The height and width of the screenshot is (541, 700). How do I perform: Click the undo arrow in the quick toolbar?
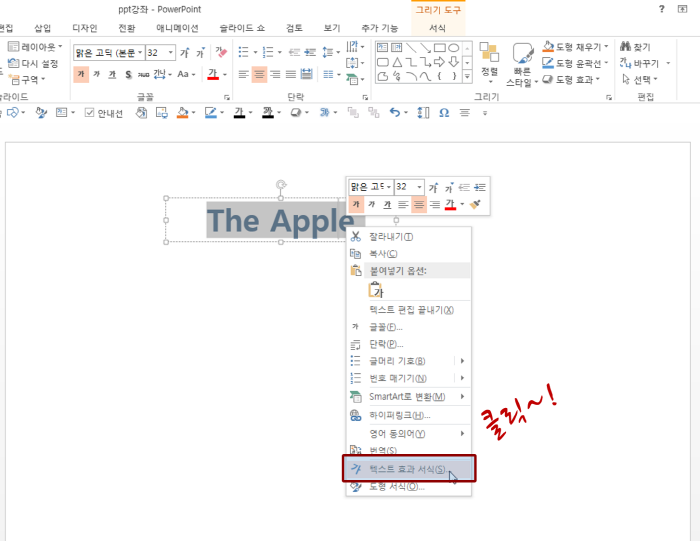click(395, 112)
